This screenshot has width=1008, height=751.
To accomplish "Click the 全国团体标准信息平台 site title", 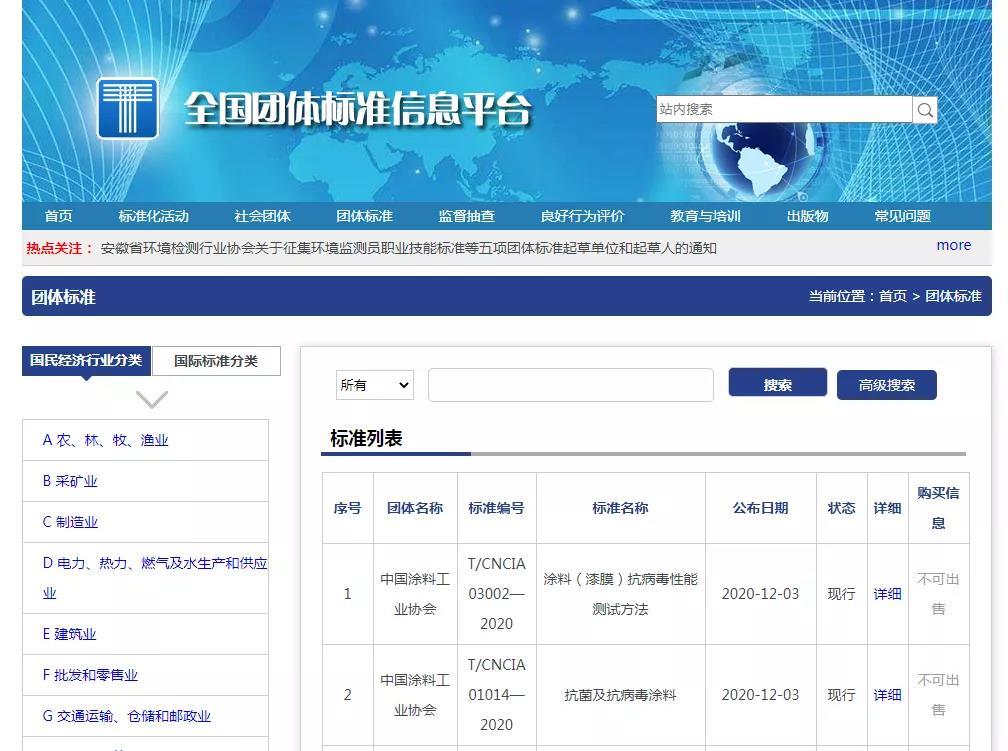I will pyautogui.click(x=357, y=109).
